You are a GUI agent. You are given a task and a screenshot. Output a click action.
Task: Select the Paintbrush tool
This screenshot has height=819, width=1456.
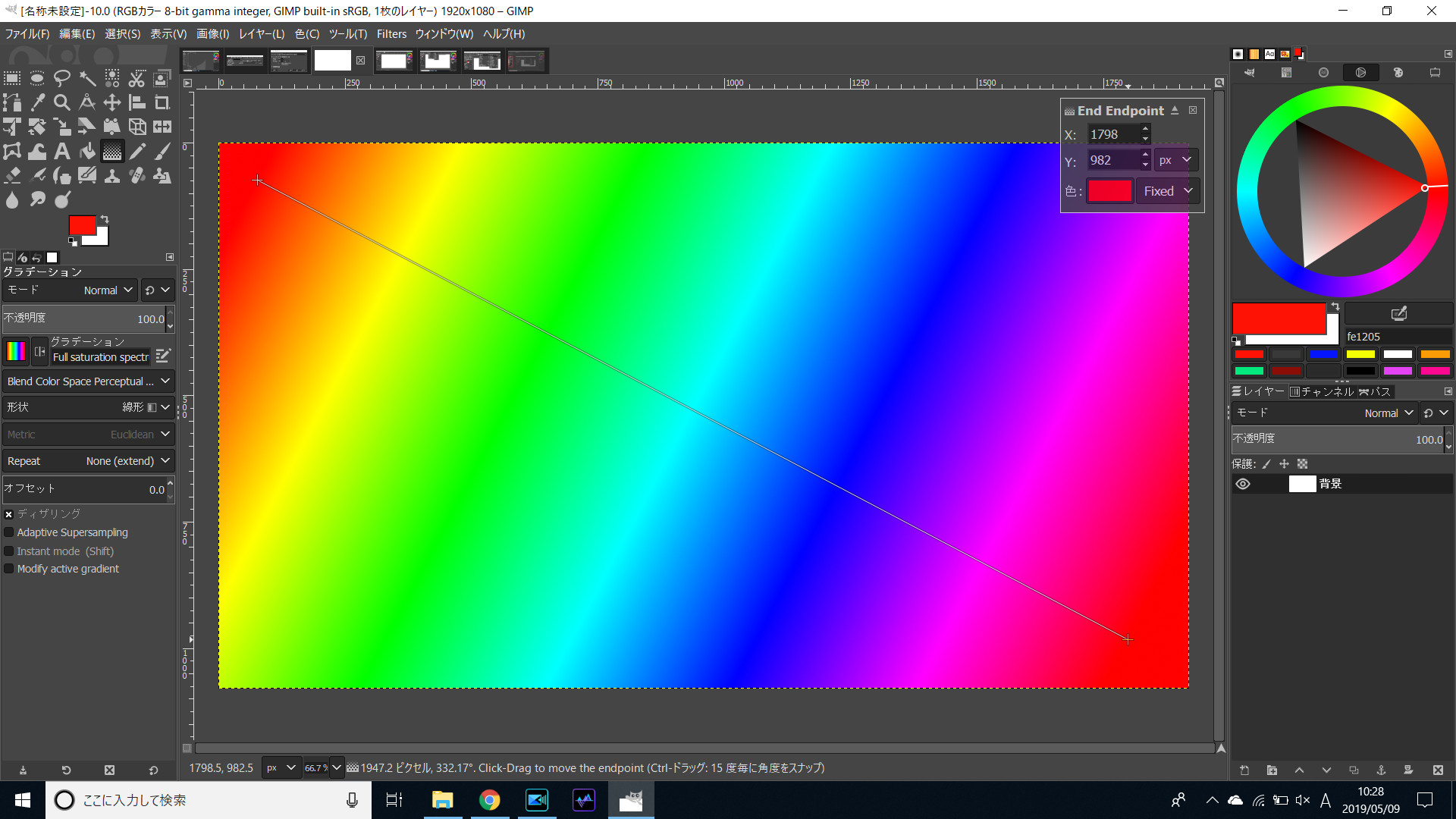(162, 151)
